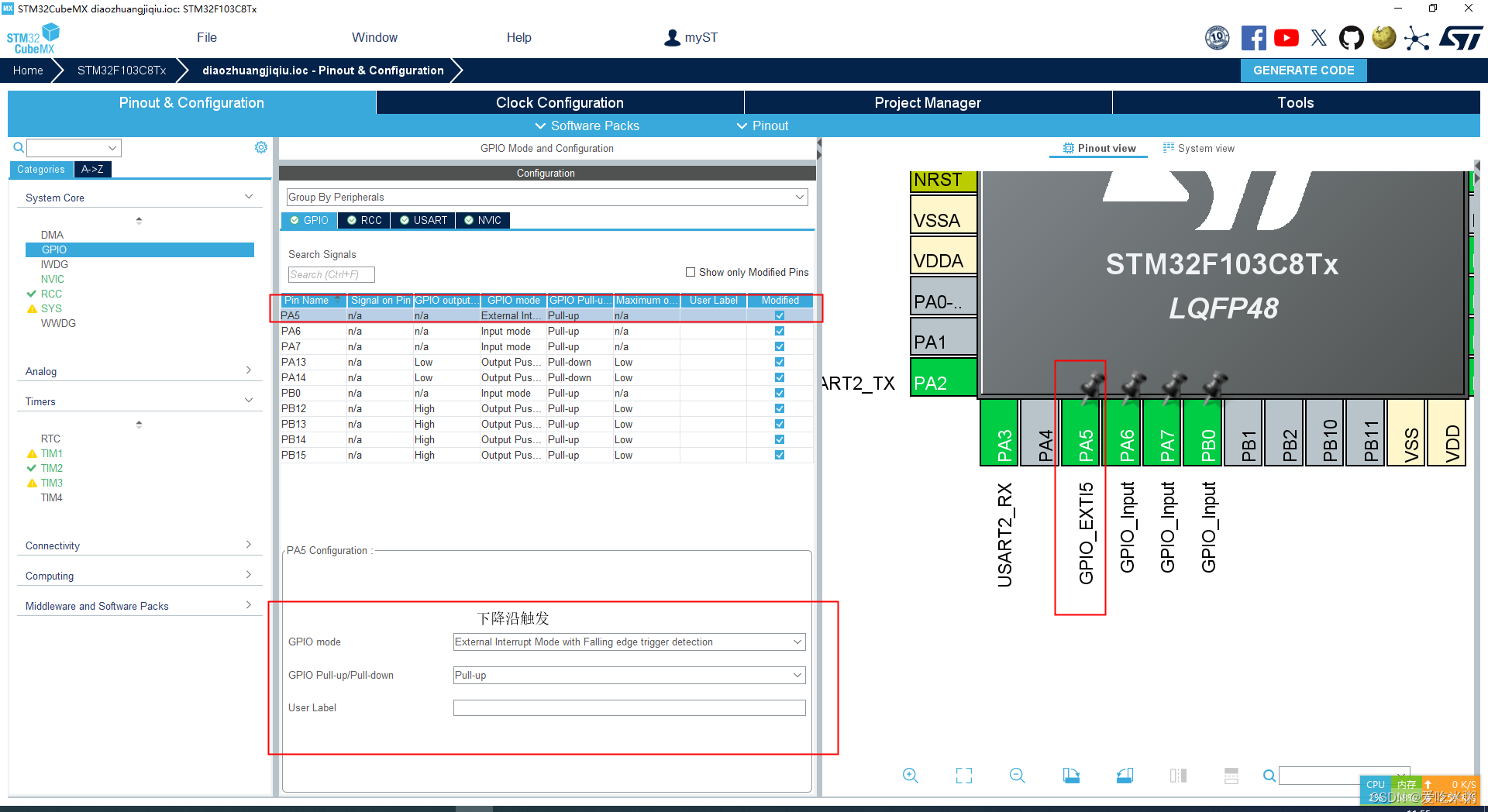The width and height of the screenshot is (1488, 812).
Task: Open the 10 years anniversary badge icon
Action: (1218, 37)
